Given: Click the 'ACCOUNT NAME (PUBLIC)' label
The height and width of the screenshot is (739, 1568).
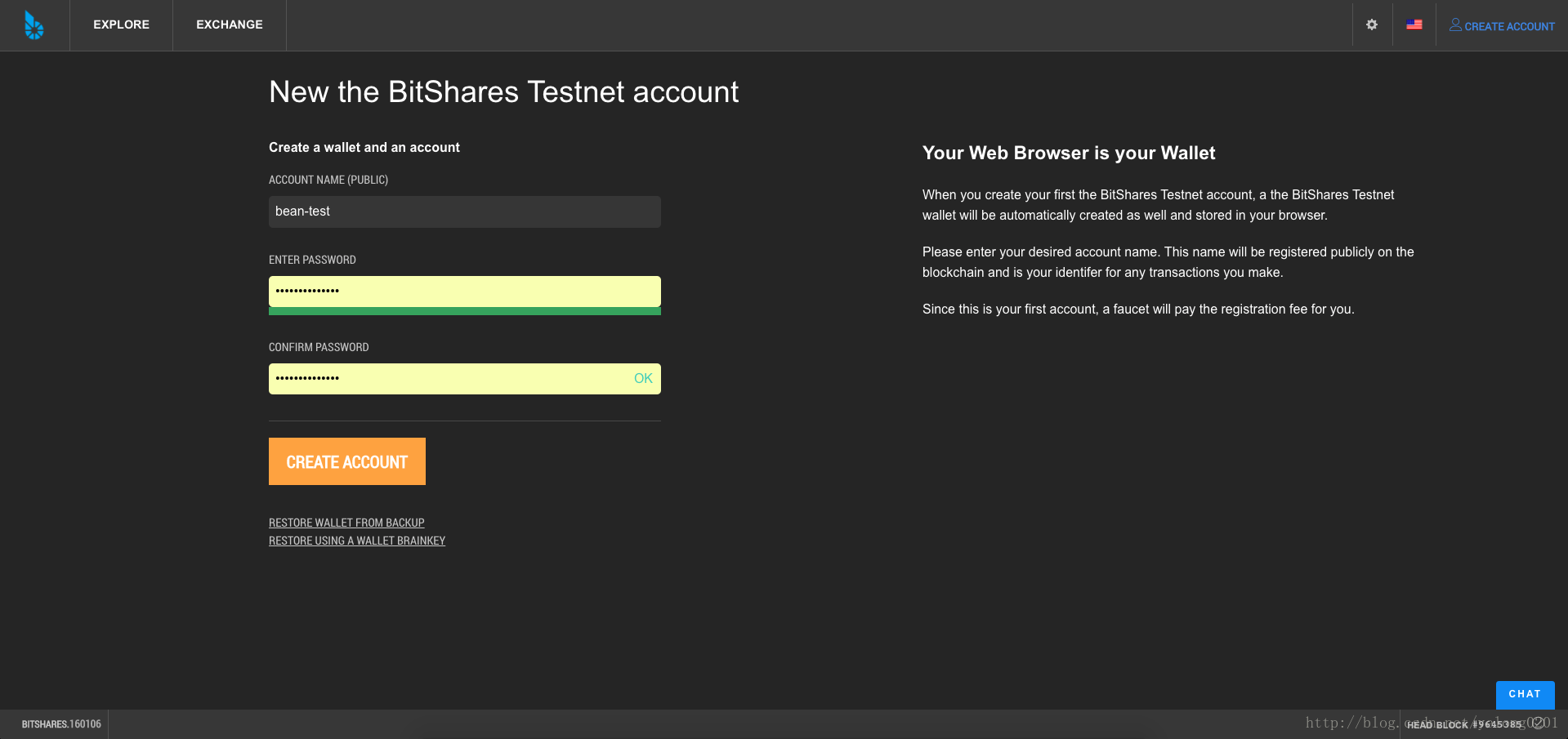Looking at the screenshot, I should click(x=328, y=180).
